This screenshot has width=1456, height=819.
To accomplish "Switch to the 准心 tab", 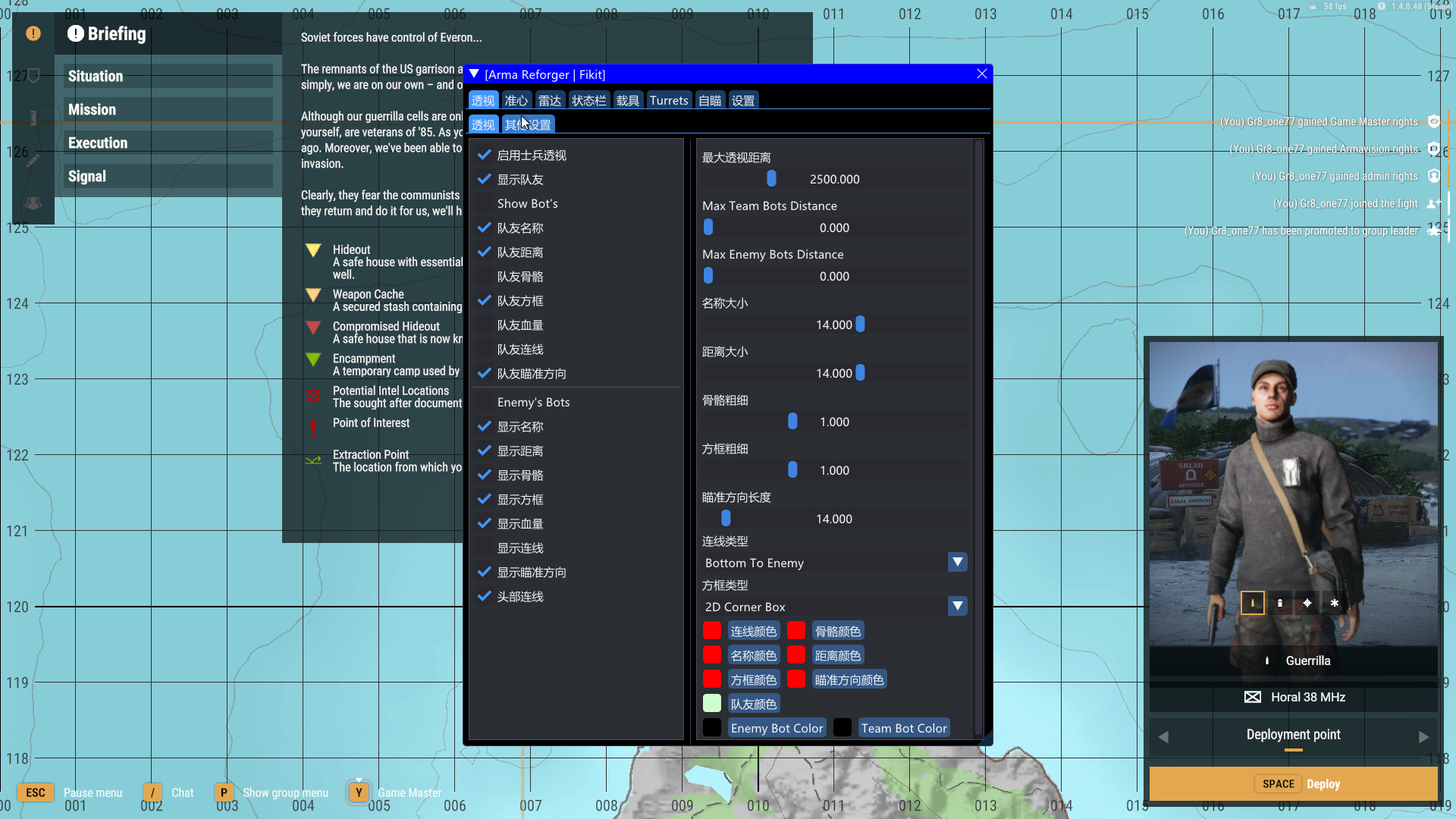I will 516,100.
